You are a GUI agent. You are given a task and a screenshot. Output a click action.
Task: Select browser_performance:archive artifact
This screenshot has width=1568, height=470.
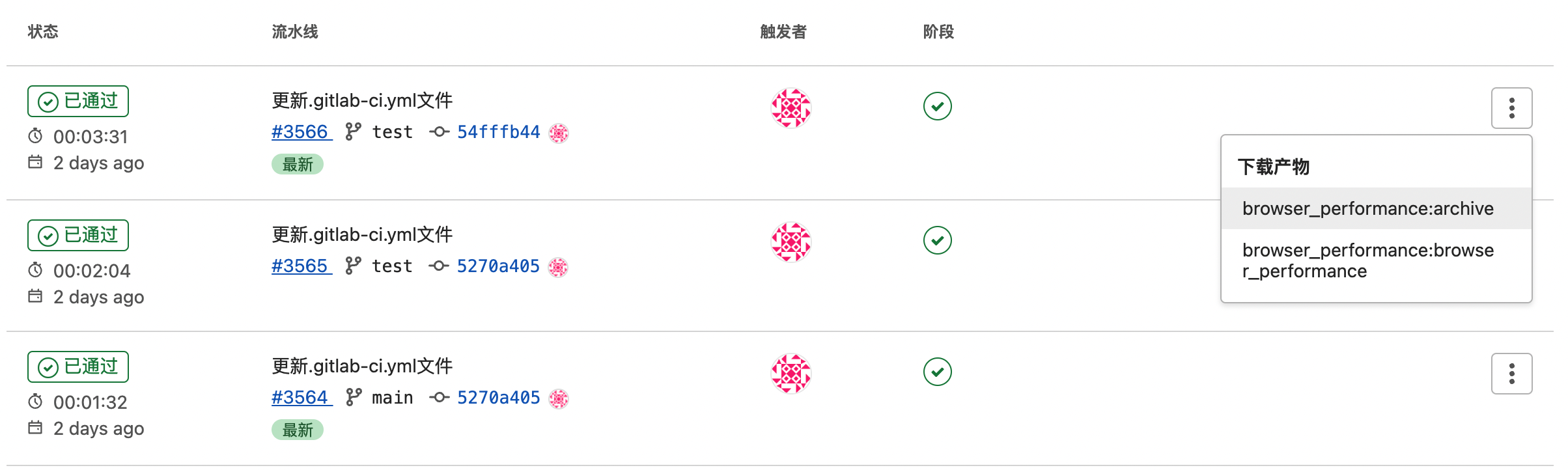tap(1367, 208)
